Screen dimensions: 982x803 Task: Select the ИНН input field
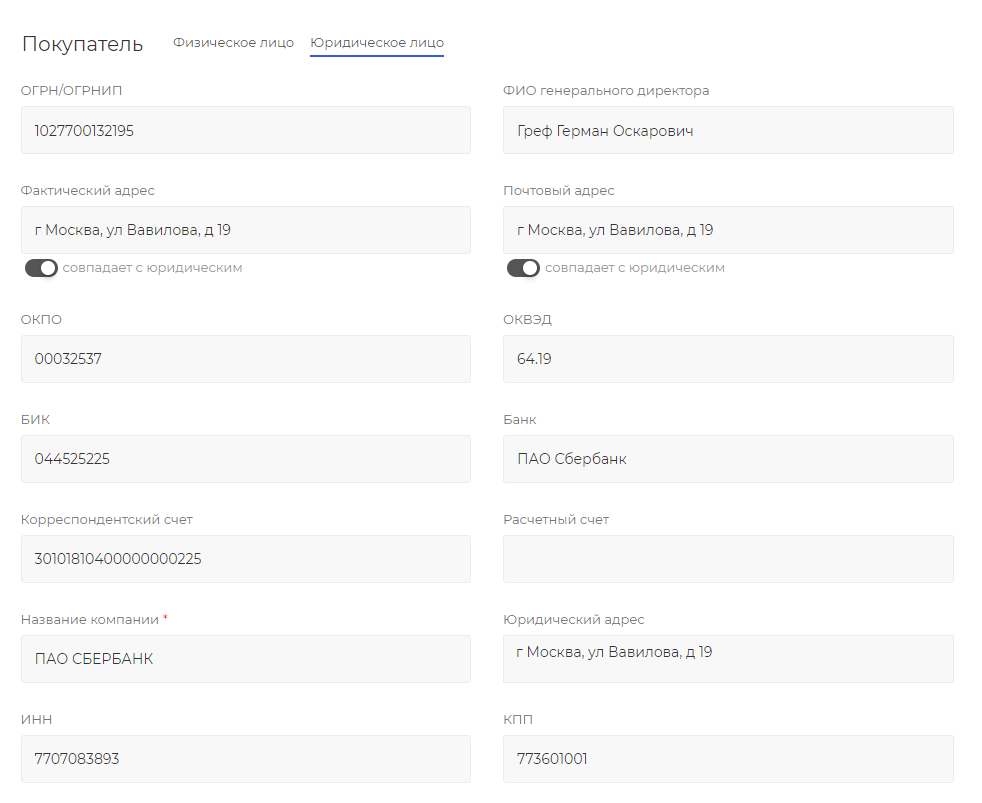pyautogui.click(x=245, y=759)
